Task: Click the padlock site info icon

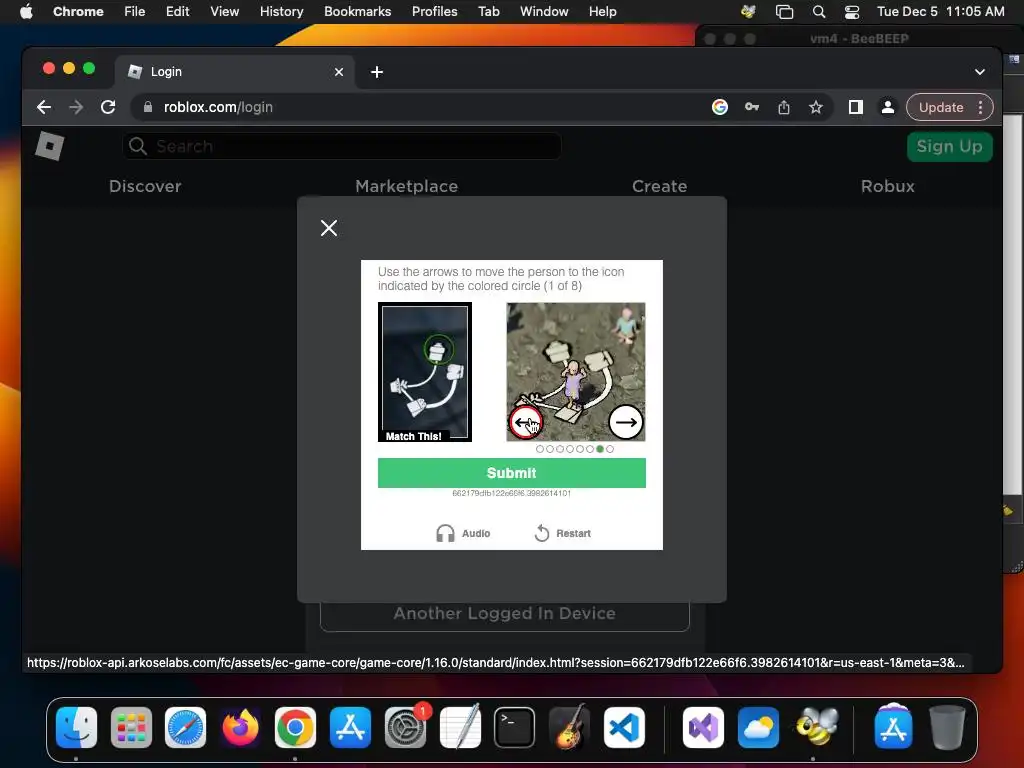Action: click(x=148, y=107)
